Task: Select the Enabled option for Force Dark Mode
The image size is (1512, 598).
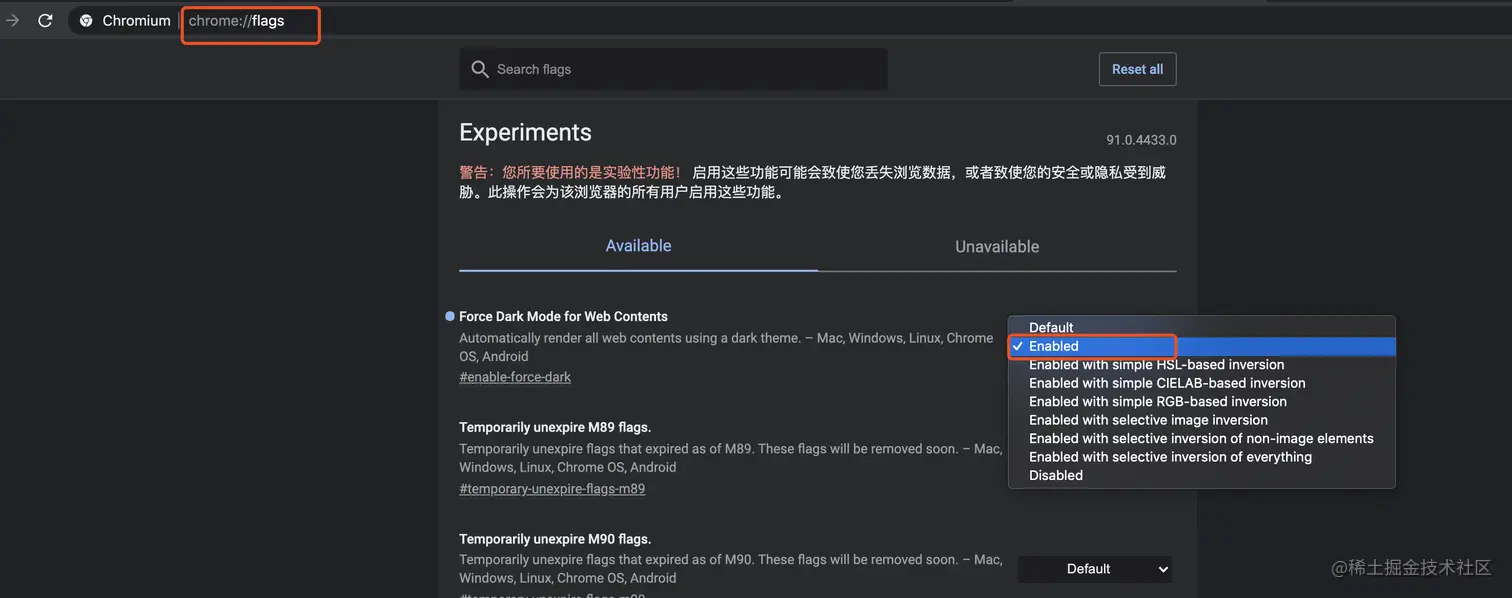Action: coord(1054,346)
